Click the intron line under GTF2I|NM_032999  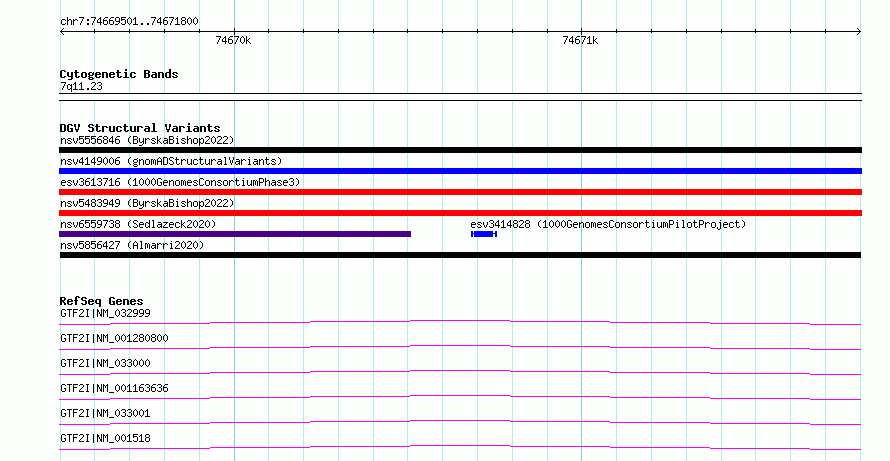(x=460, y=322)
